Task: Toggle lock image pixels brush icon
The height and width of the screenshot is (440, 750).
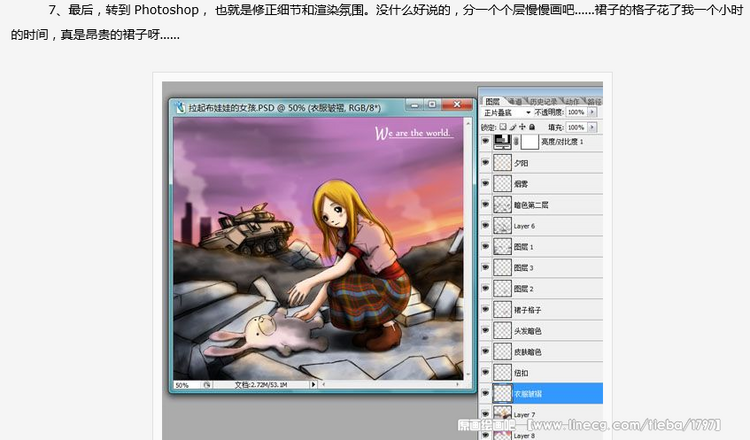Action: coord(513,127)
